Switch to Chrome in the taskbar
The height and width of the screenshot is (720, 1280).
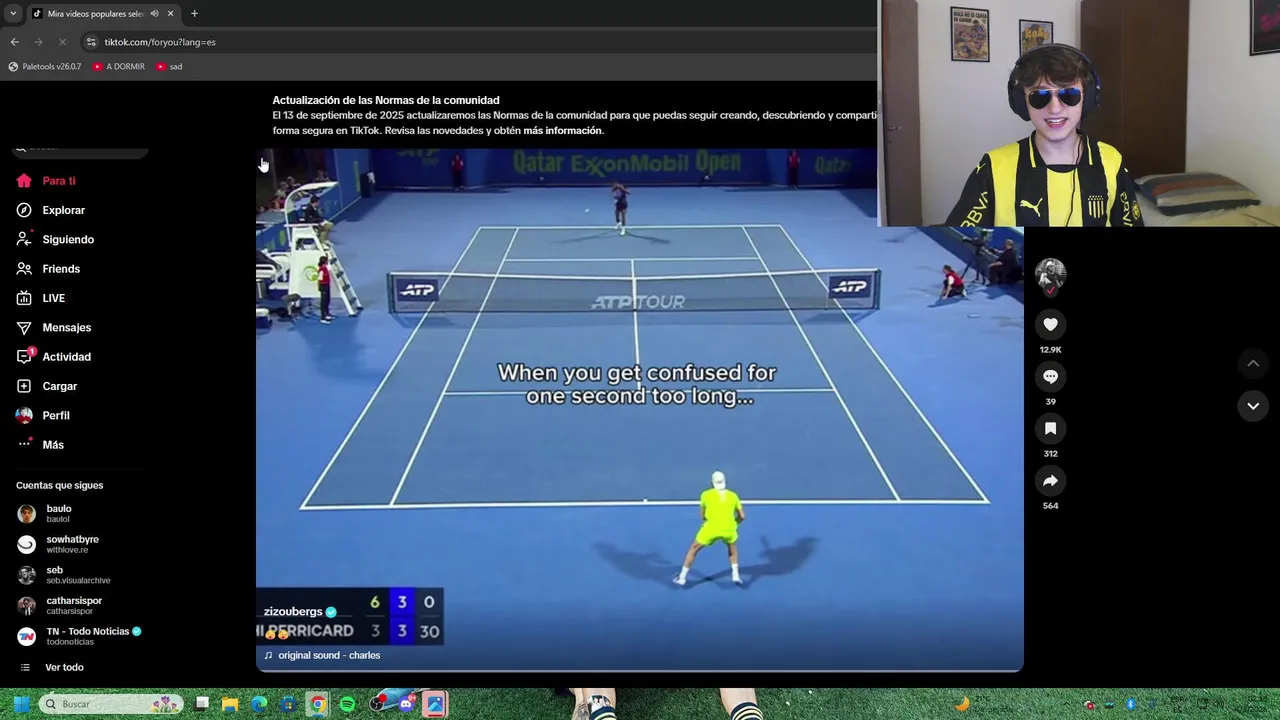[317, 704]
